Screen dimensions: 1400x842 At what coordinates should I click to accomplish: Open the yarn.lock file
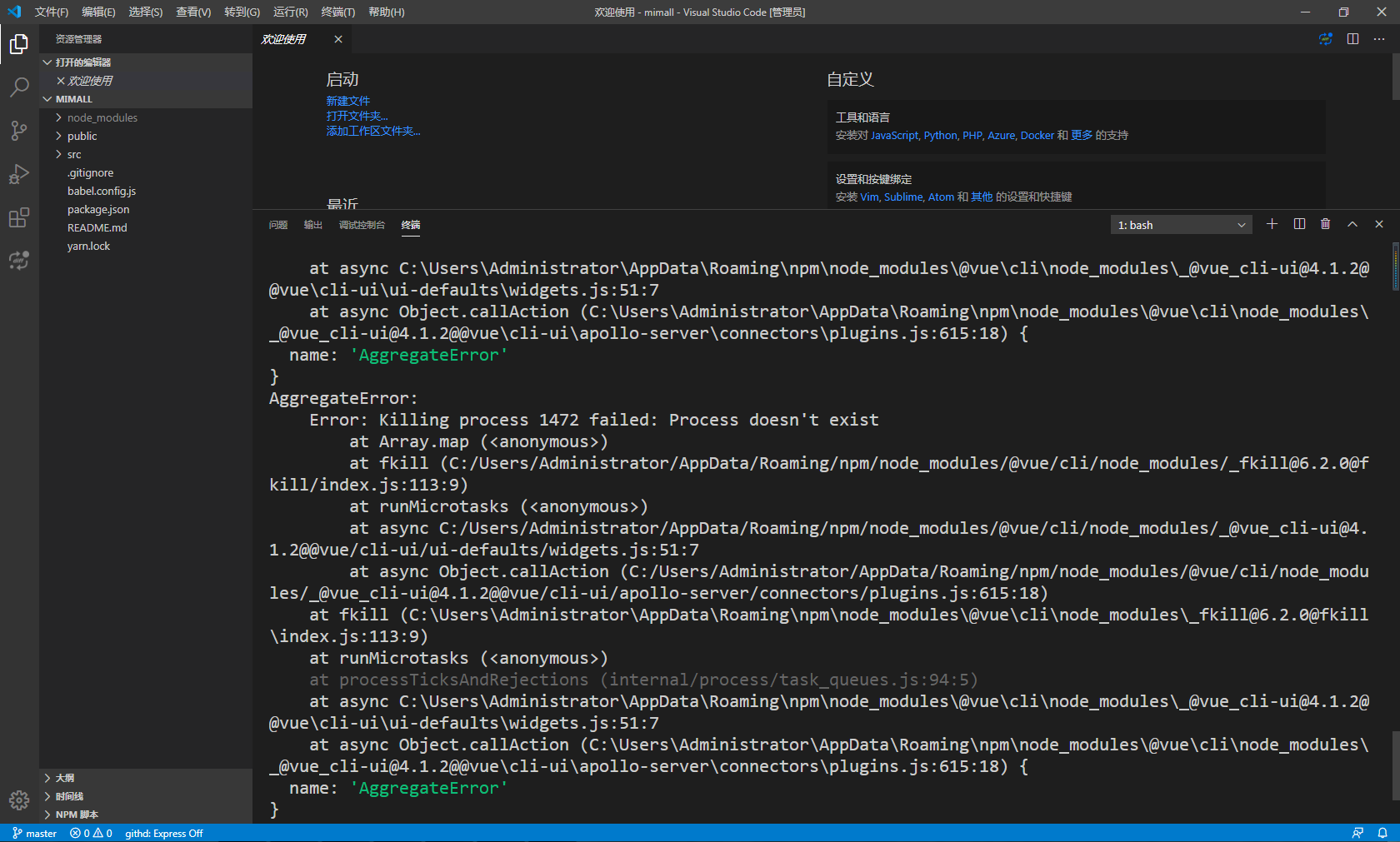[x=146, y=246]
